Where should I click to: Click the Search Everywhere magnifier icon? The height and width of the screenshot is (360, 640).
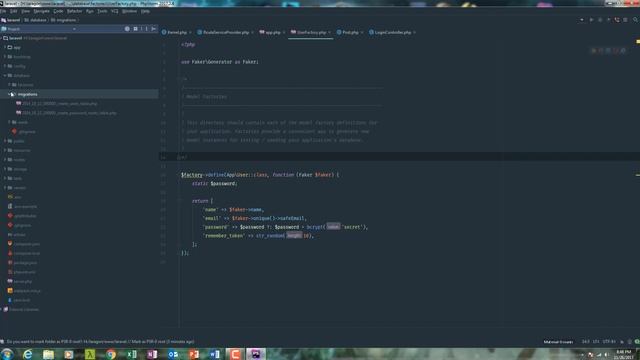click(635, 20)
